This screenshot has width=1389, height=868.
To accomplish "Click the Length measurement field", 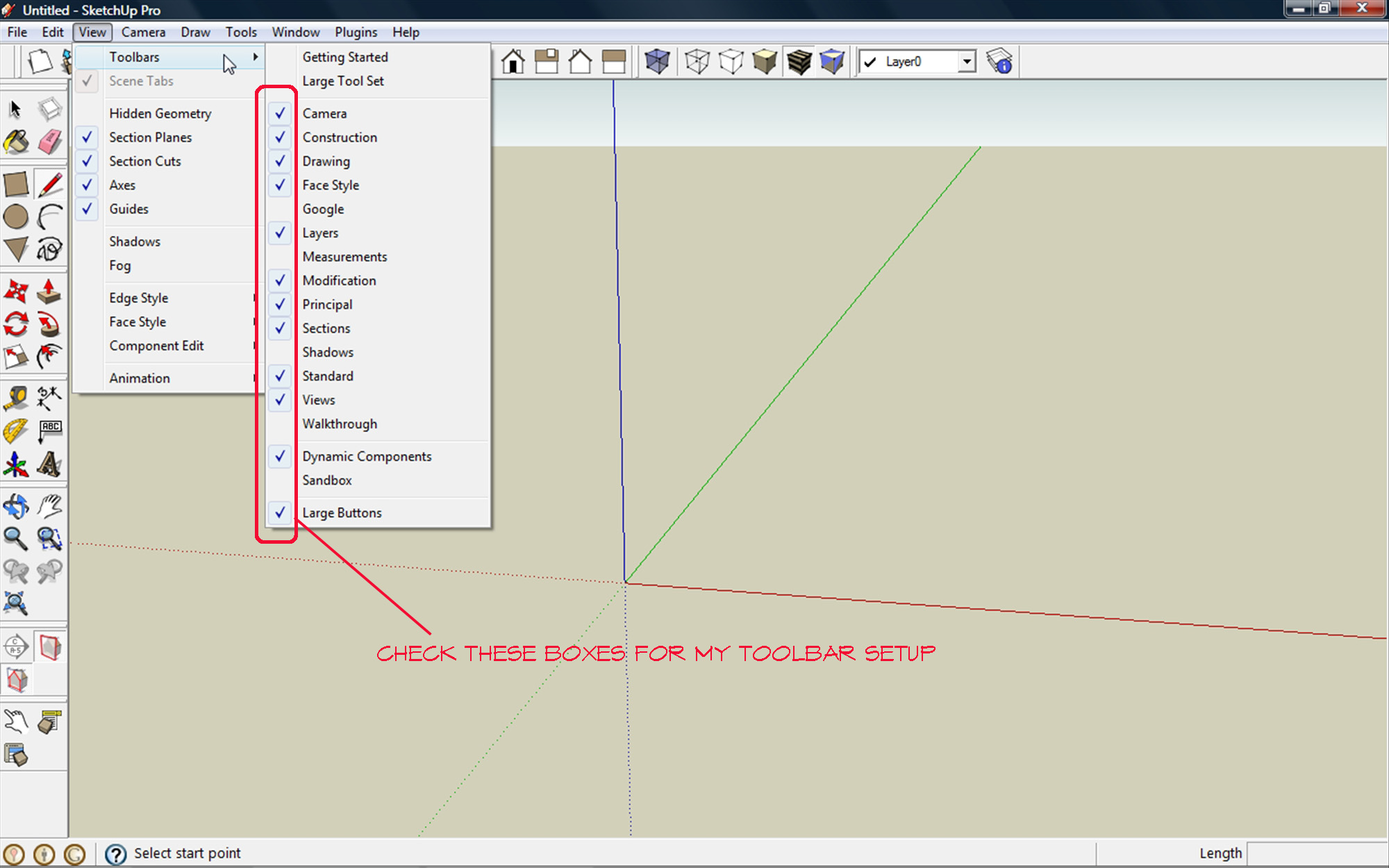I will pos(1316,853).
